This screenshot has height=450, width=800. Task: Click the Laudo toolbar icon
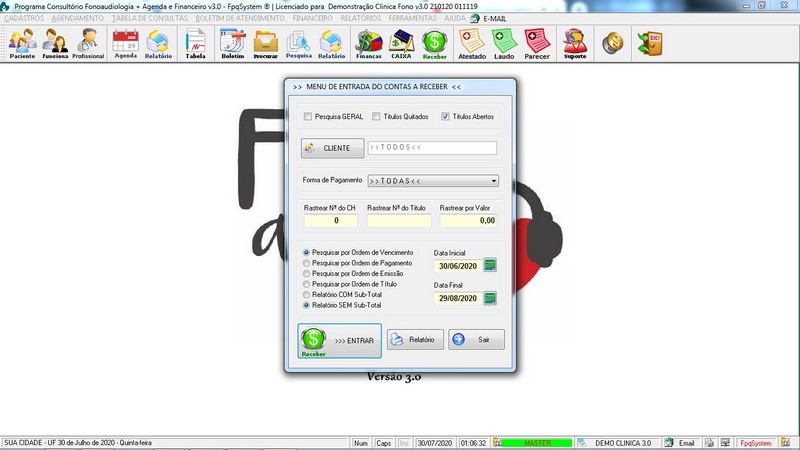pyautogui.click(x=504, y=43)
